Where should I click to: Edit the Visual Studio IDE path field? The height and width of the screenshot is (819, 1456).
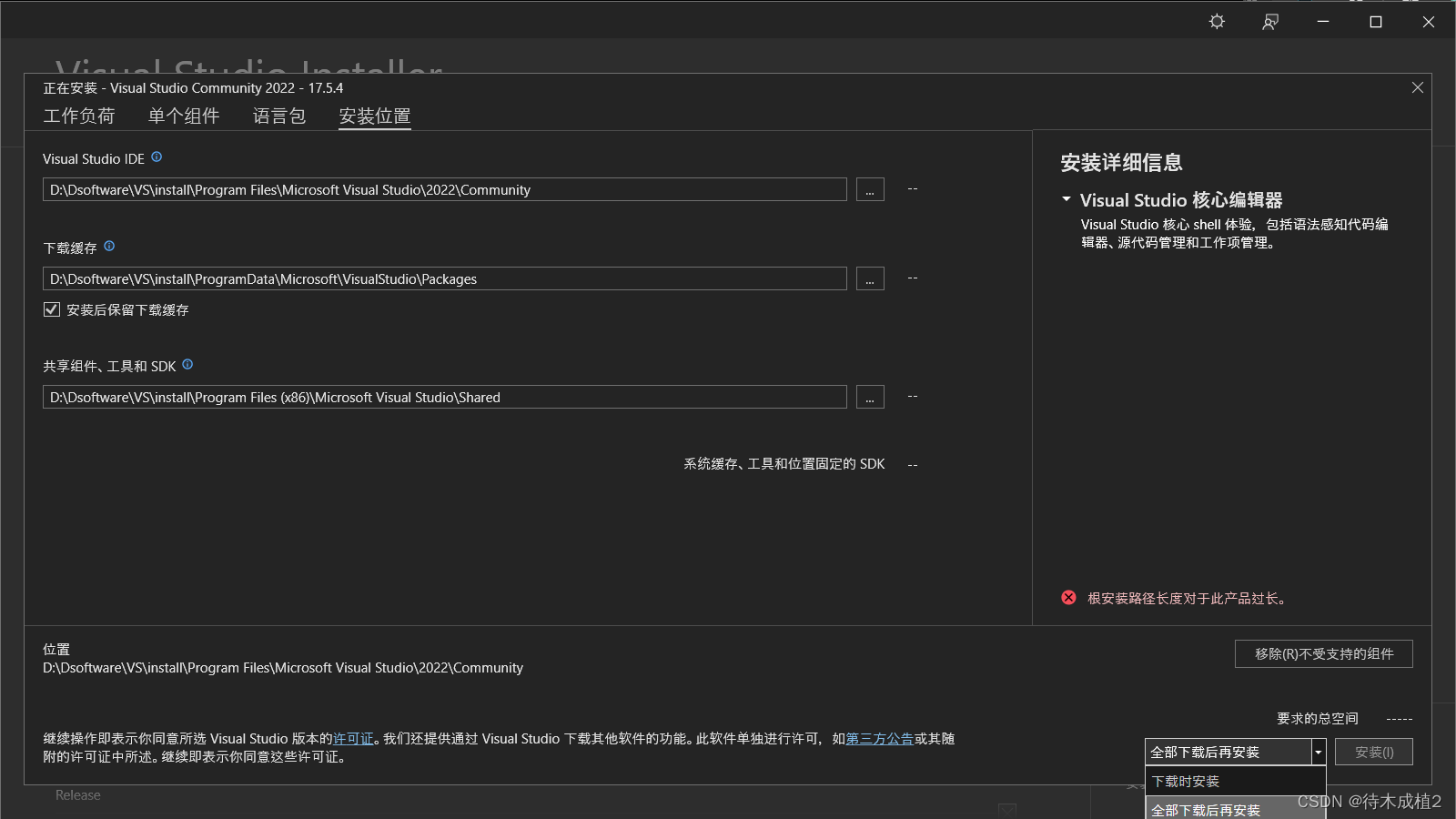tap(445, 189)
